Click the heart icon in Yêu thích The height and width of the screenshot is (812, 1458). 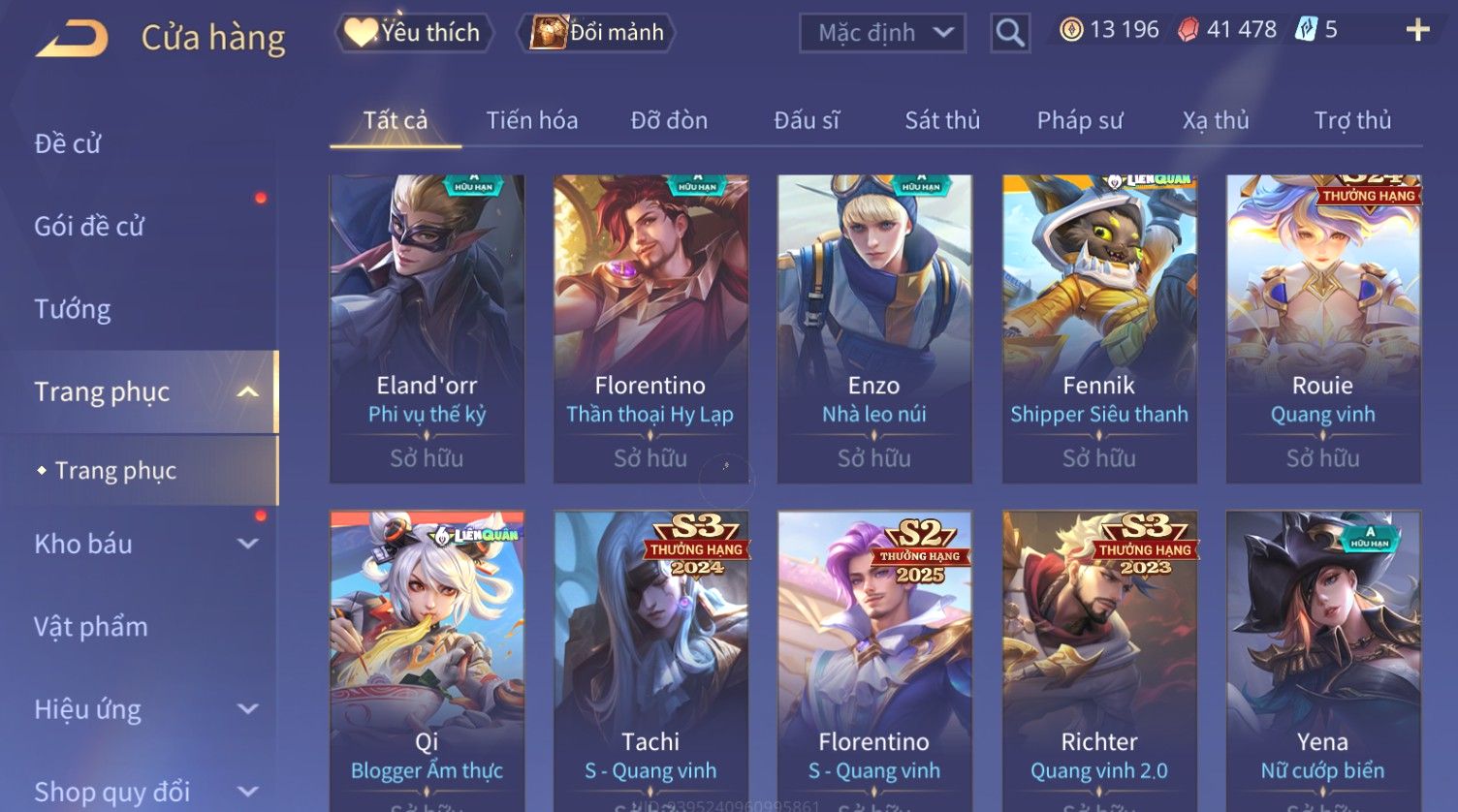tap(361, 33)
